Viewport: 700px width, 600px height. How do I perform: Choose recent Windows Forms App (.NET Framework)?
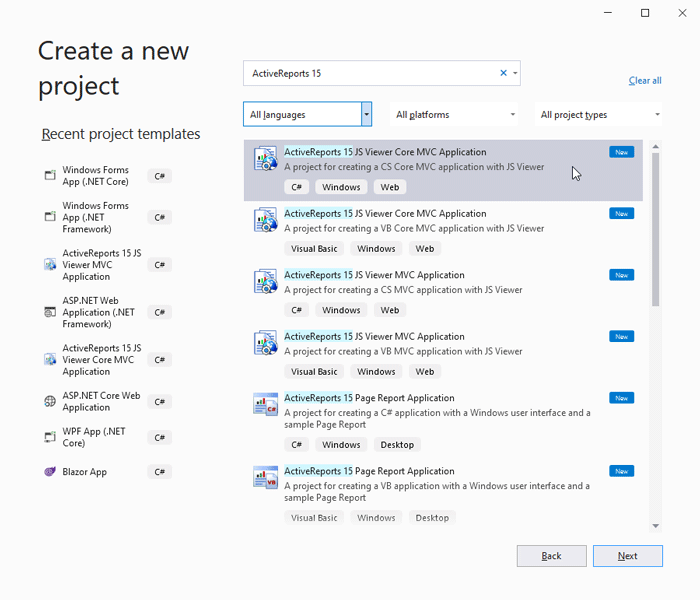tap(108, 217)
